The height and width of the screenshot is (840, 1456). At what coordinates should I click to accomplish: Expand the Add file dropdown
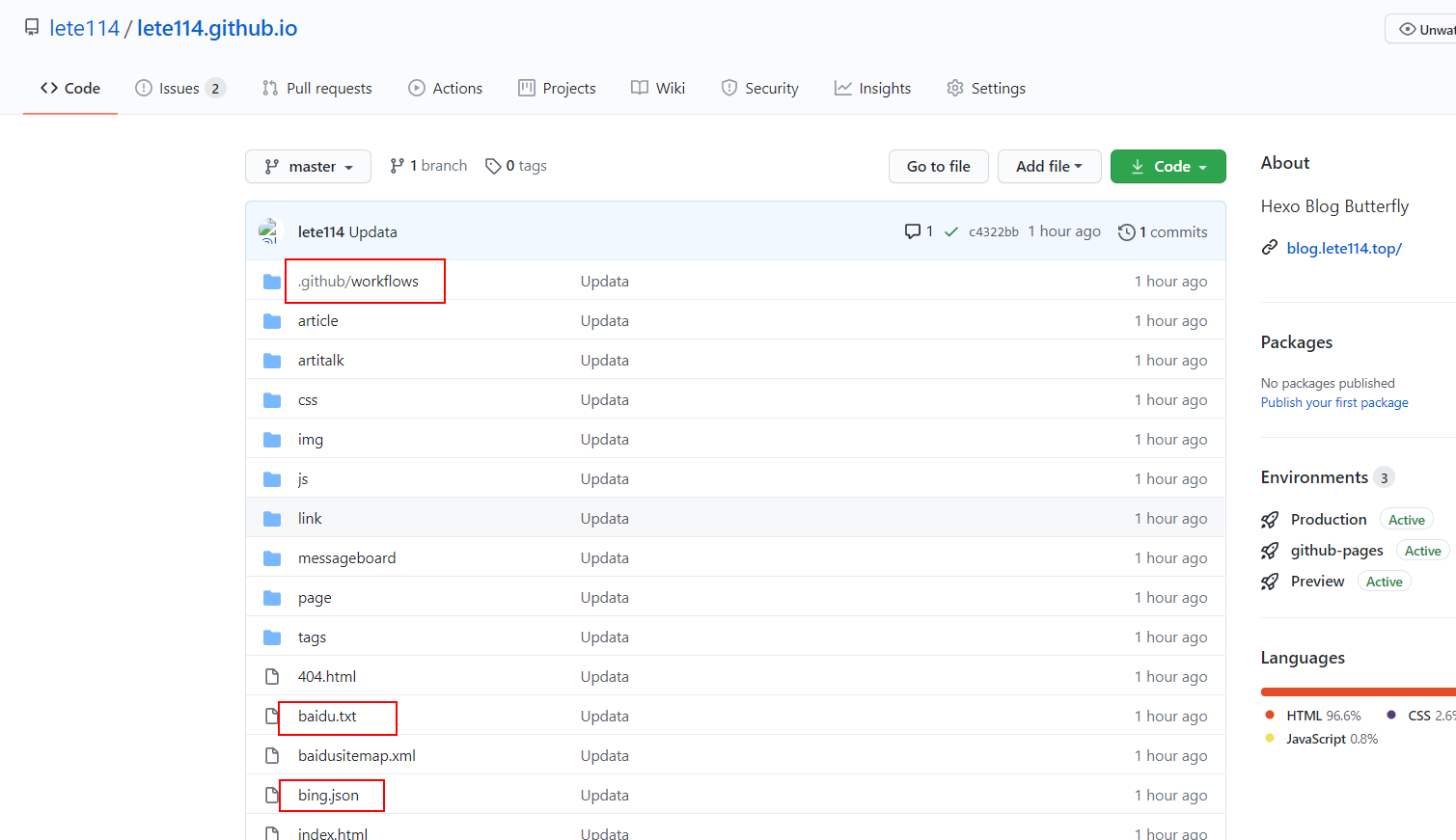pos(1049,166)
